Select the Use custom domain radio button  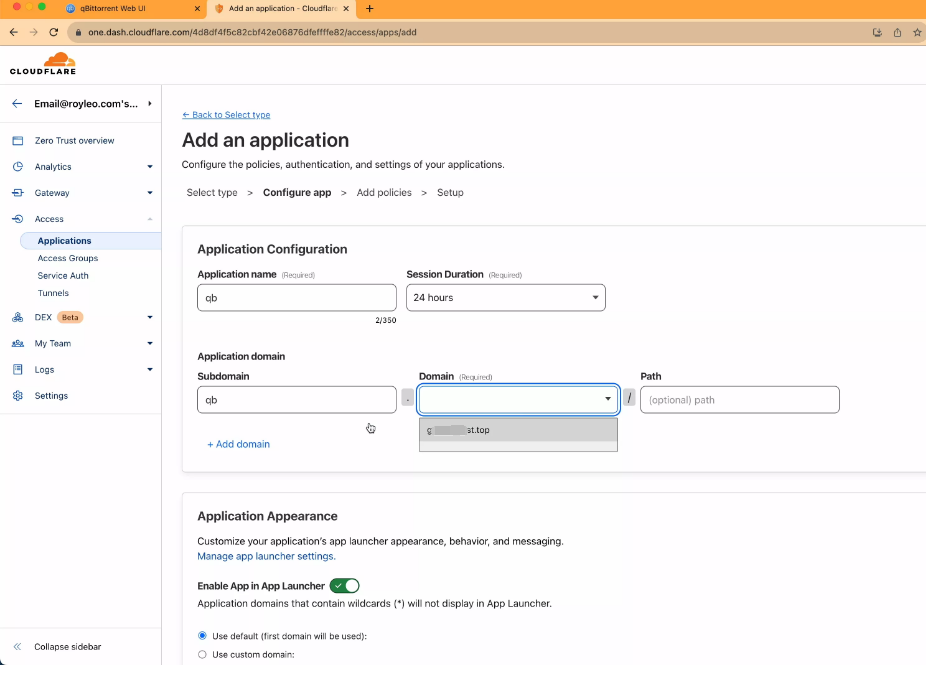coord(202,655)
